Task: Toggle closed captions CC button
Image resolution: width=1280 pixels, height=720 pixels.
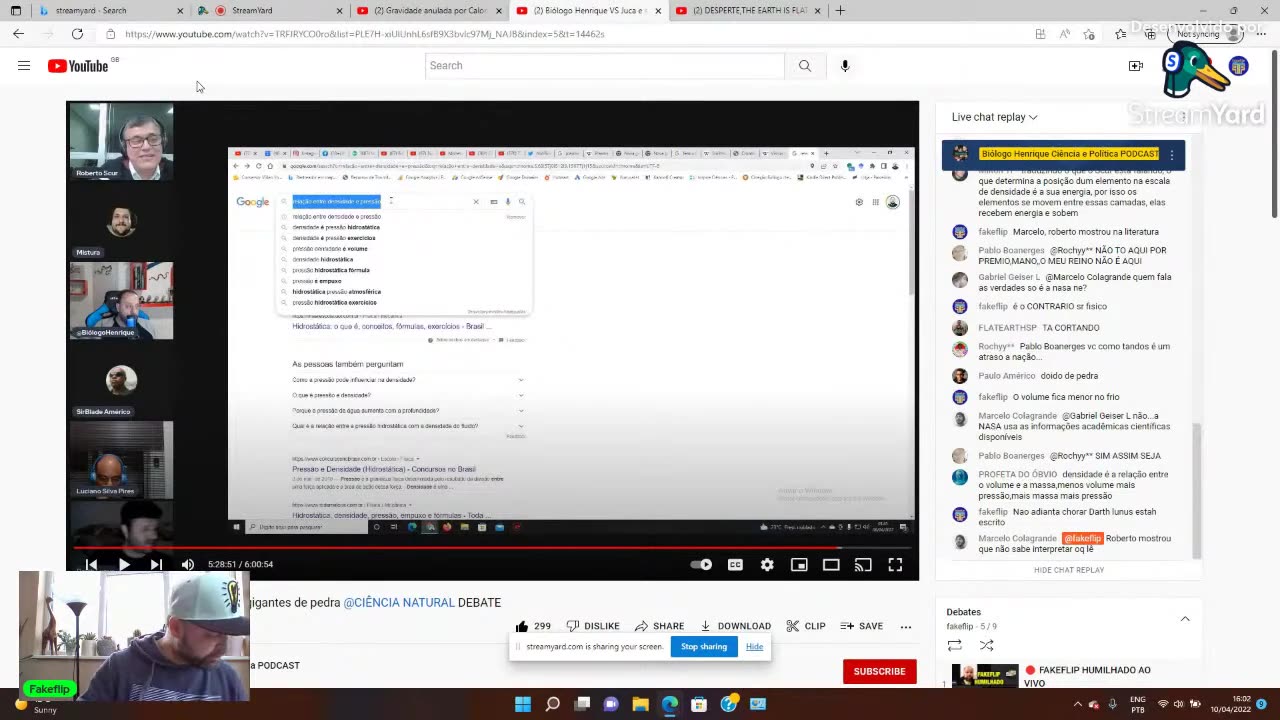Action: point(735,564)
